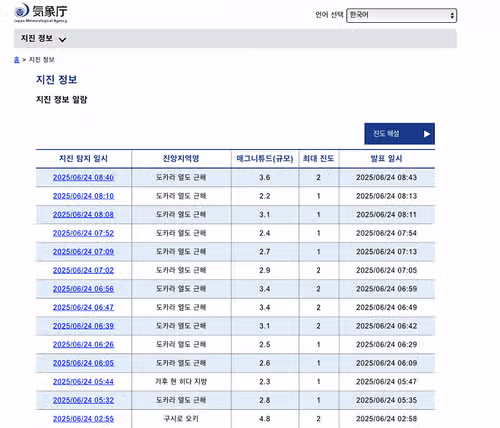The height and width of the screenshot is (428, 500).
Task: Open the 2025/06/24 07:09 earthquake details
Action: 83,252
